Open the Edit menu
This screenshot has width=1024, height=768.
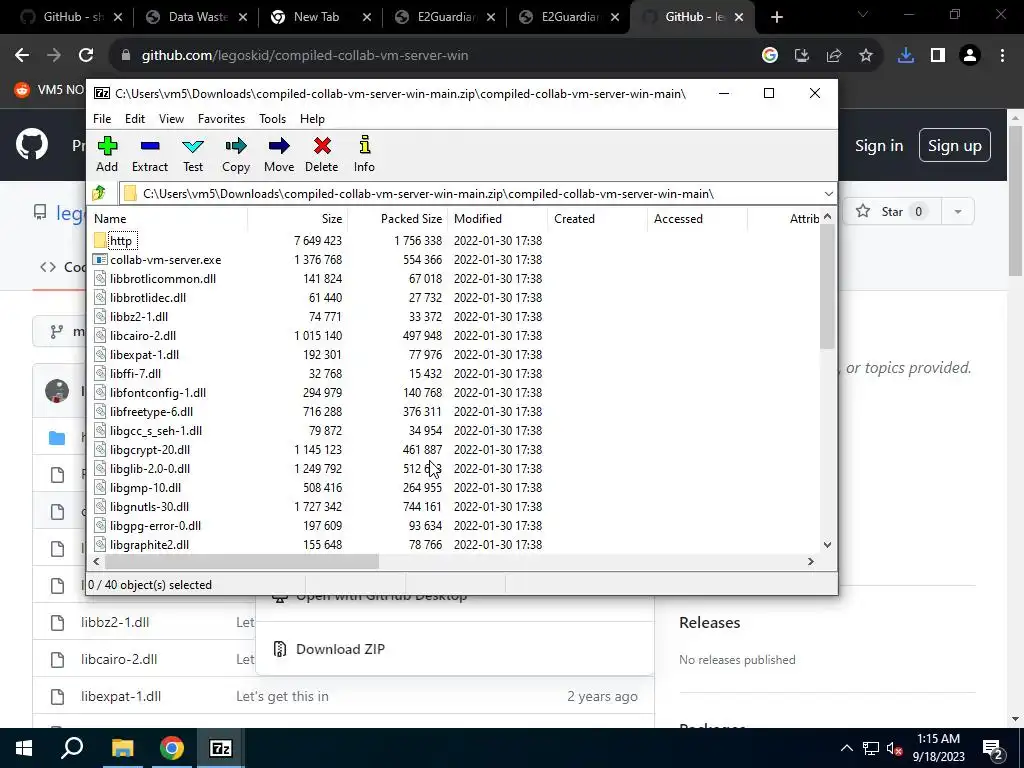click(135, 119)
